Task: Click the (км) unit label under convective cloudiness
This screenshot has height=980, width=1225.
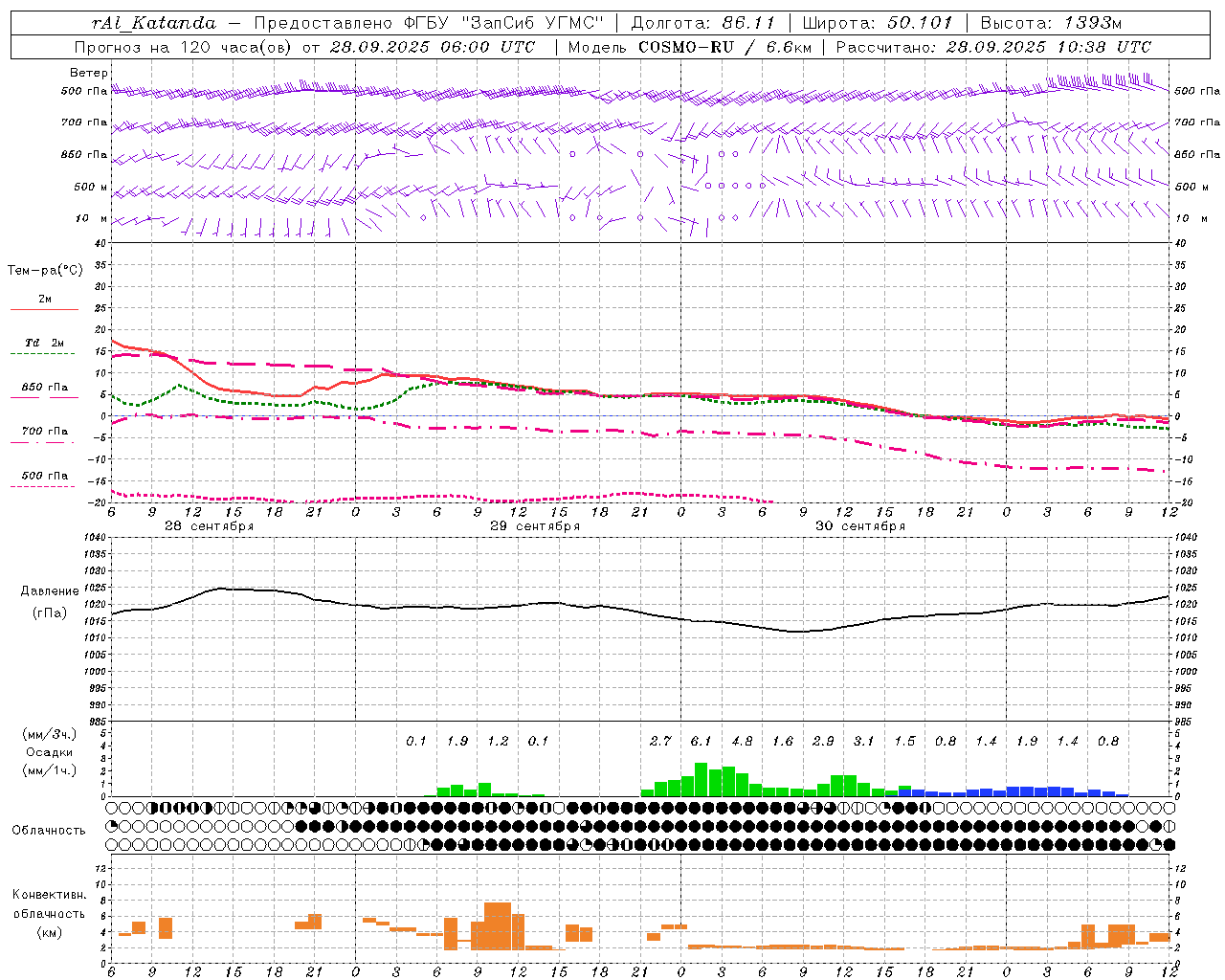Action: (x=49, y=932)
